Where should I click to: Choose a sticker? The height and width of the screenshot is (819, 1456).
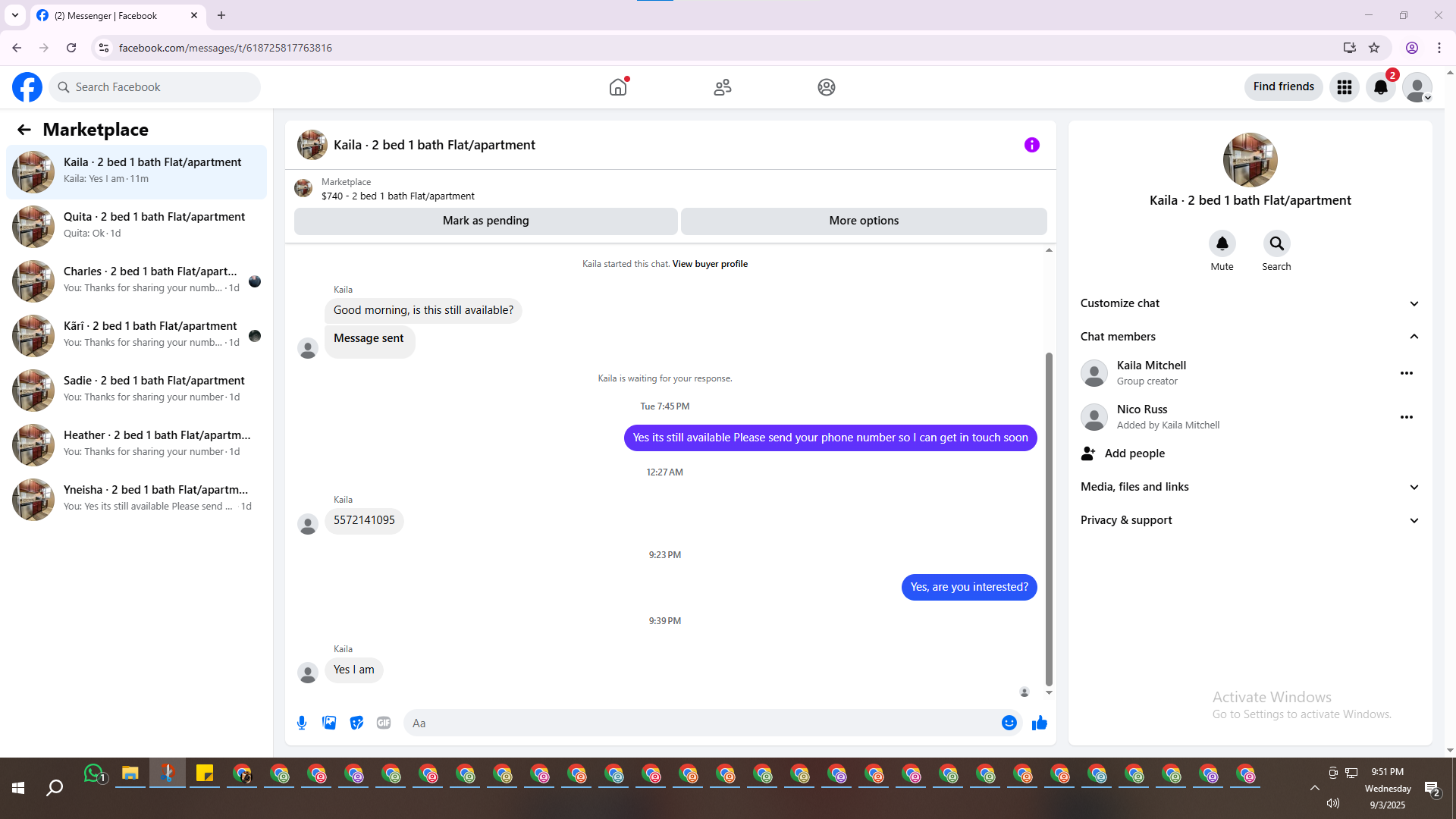(x=356, y=723)
